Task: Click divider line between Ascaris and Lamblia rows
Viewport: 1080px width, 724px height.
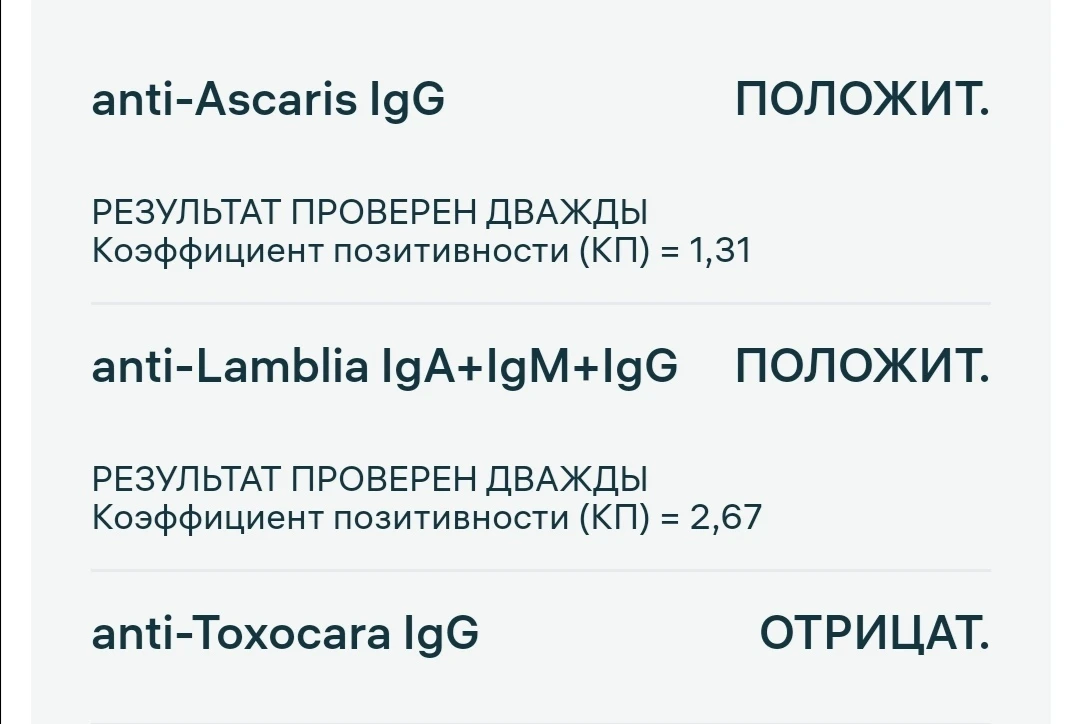Action: coord(541,303)
